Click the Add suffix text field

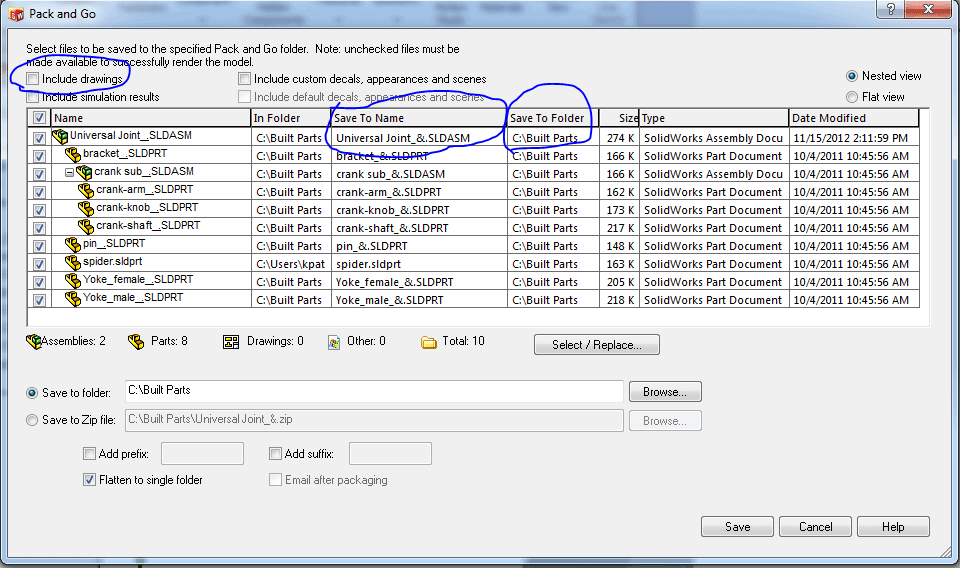pos(390,454)
